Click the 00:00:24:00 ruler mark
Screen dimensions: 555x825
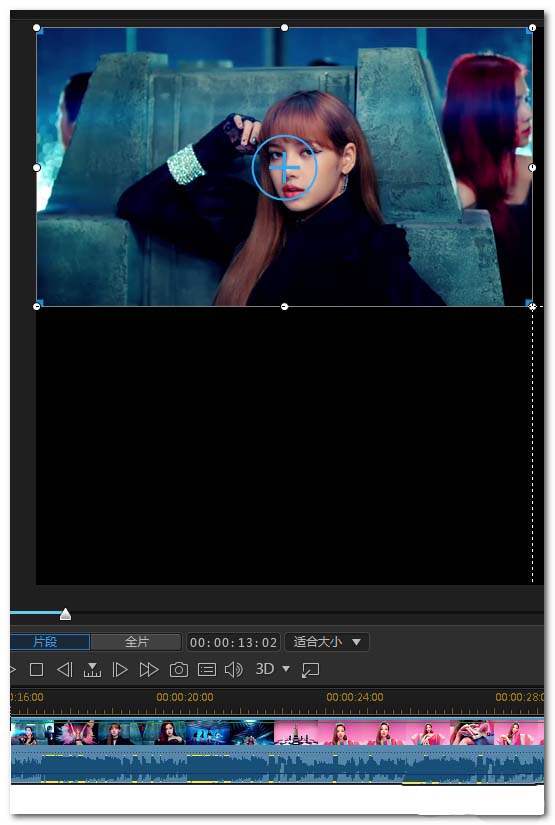355,697
